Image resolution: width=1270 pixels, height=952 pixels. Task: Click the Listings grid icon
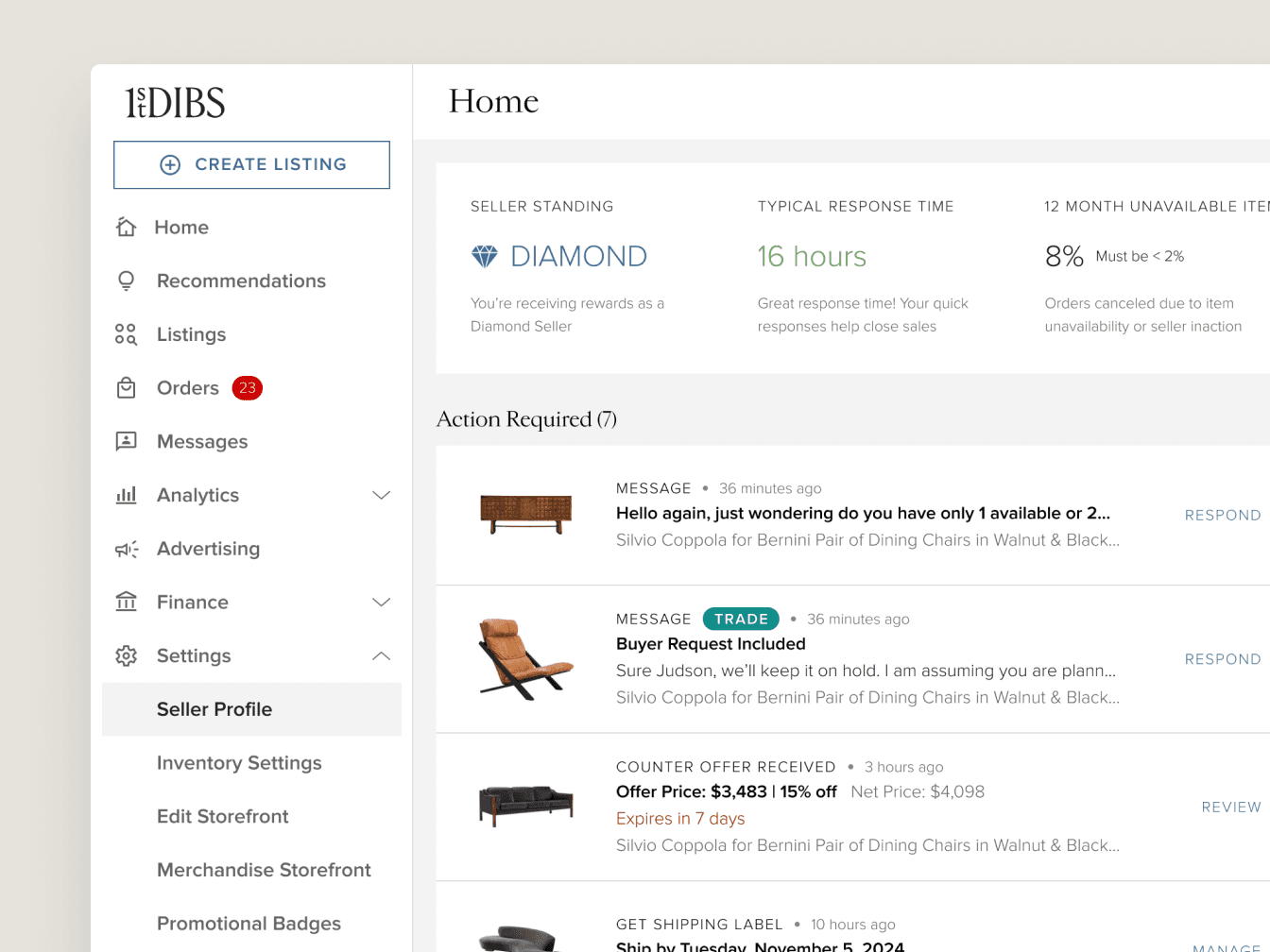[x=127, y=334]
